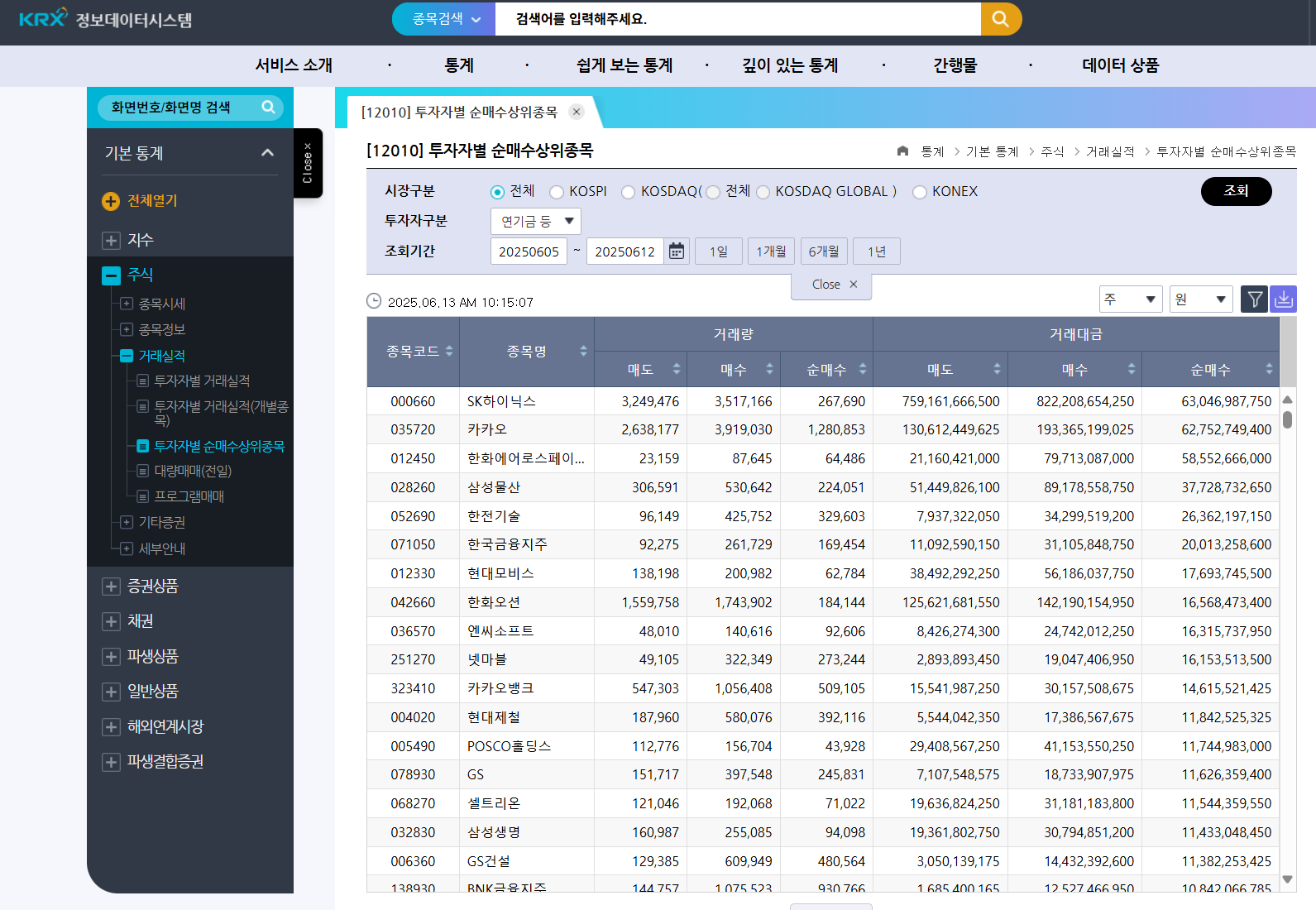Click the 거래실적 breadcrumb link
1316x910 pixels.
click(1110, 151)
